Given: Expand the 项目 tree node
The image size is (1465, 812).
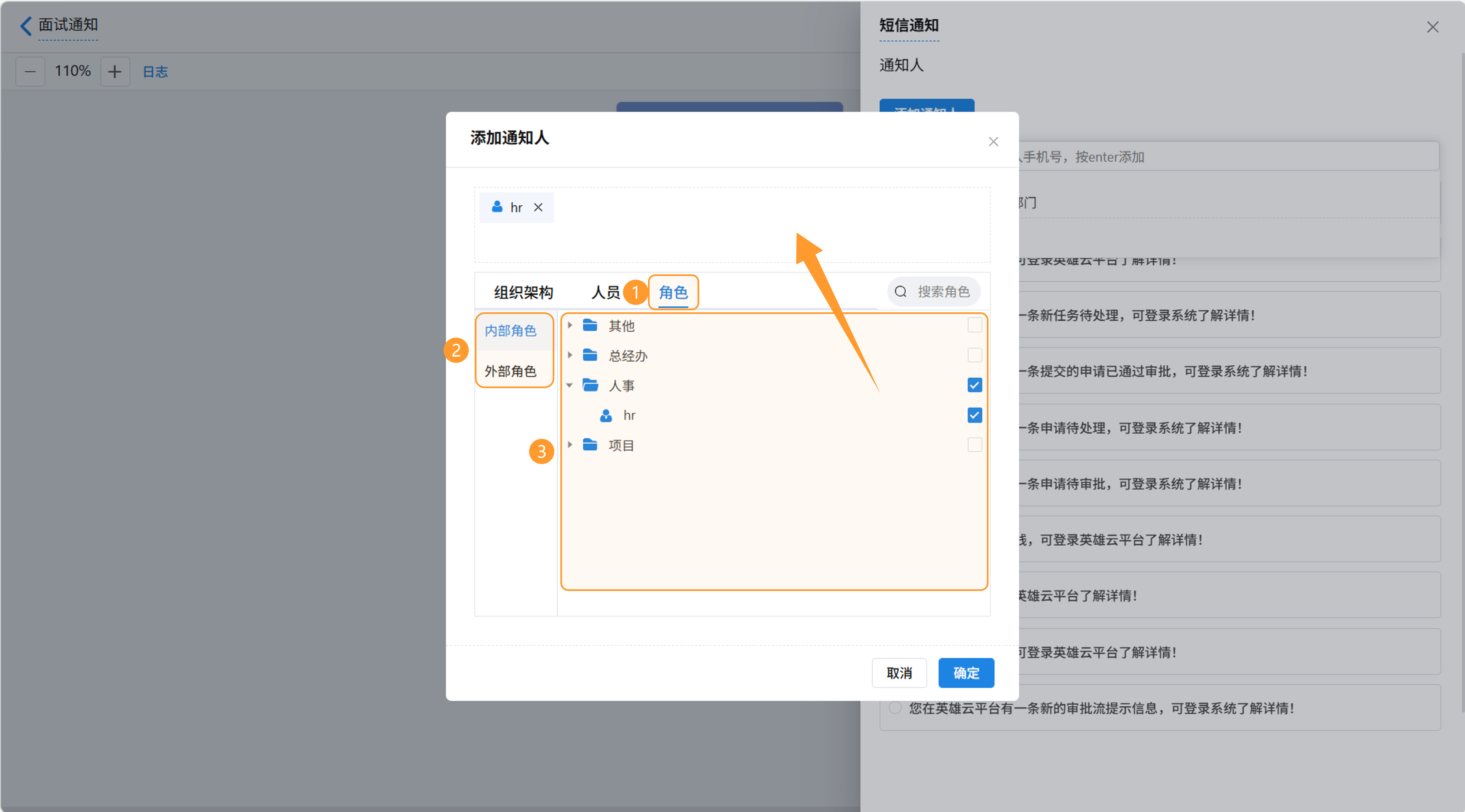Looking at the screenshot, I should [570, 445].
